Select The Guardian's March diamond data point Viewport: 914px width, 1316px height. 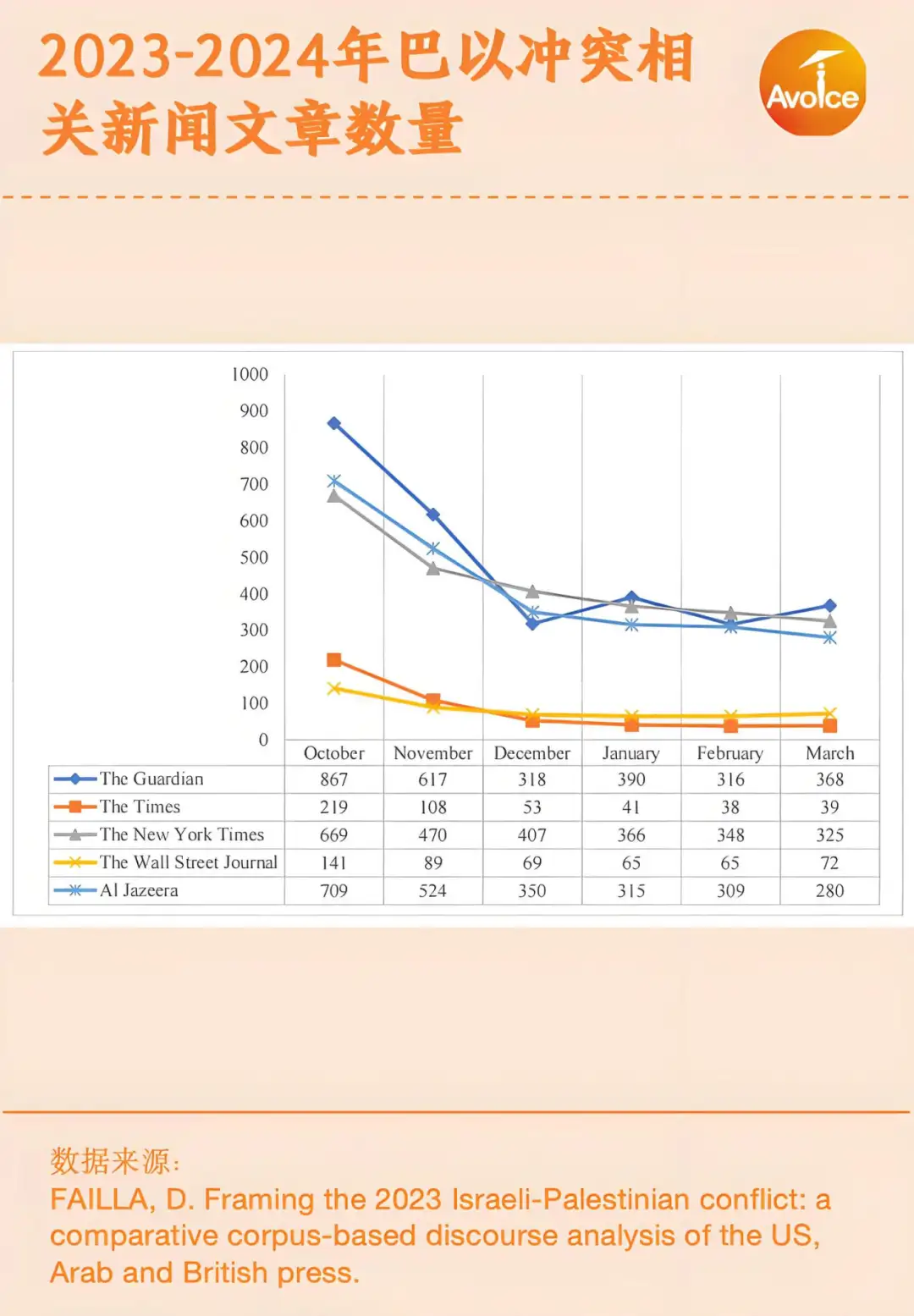point(830,606)
